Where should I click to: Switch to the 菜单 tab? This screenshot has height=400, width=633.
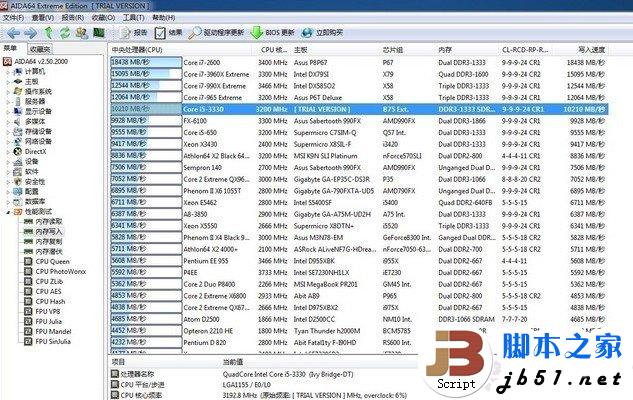[x=11, y=49]
